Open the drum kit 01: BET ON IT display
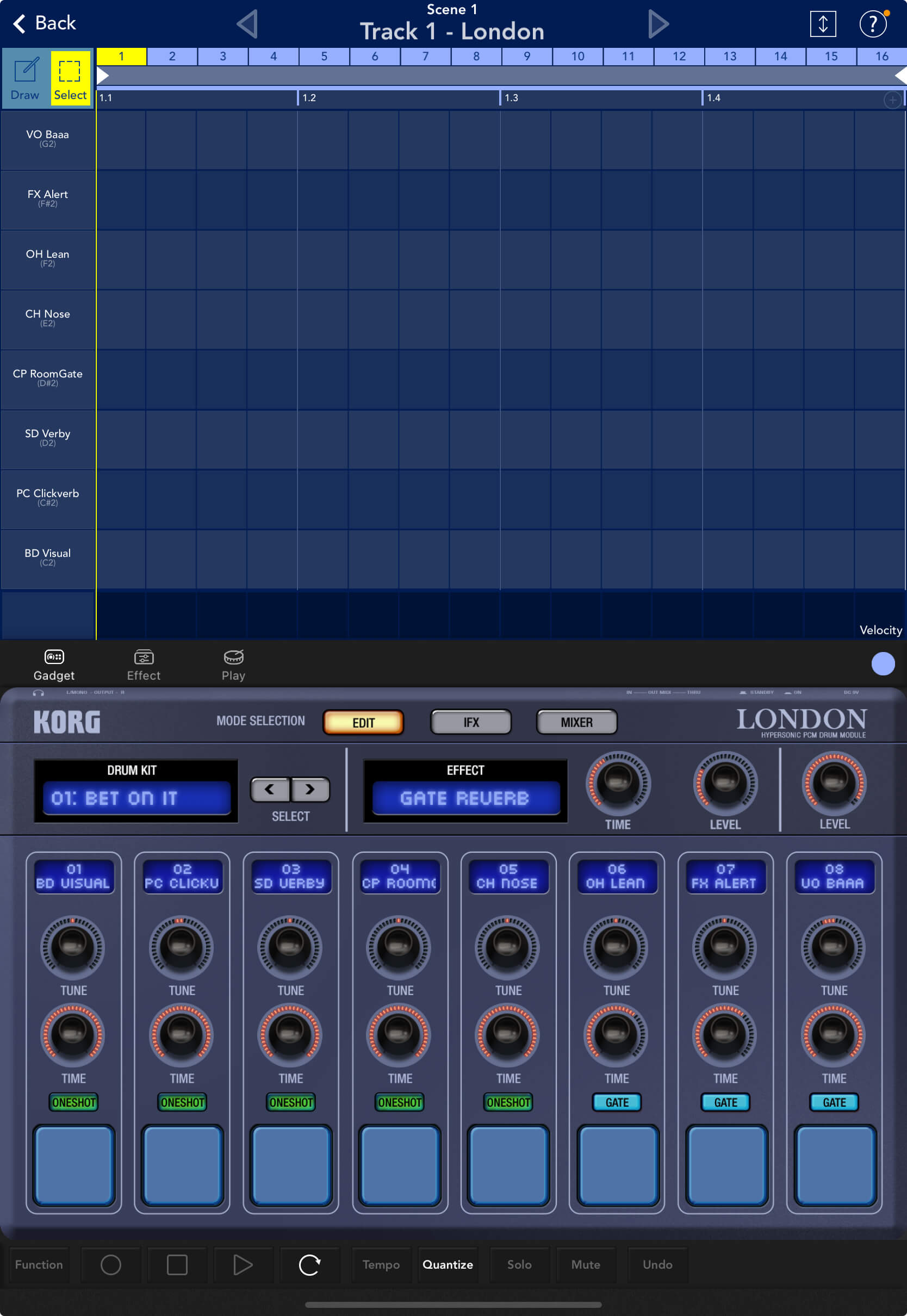This screenshot has height=1316, width=907. click(x=136, y=798)
